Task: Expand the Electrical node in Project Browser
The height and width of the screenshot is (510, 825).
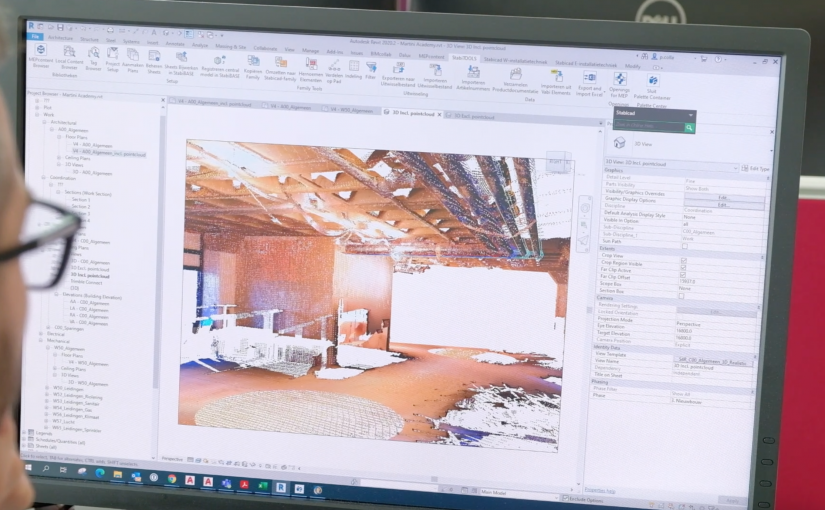Action: click(x=41, y=334)
